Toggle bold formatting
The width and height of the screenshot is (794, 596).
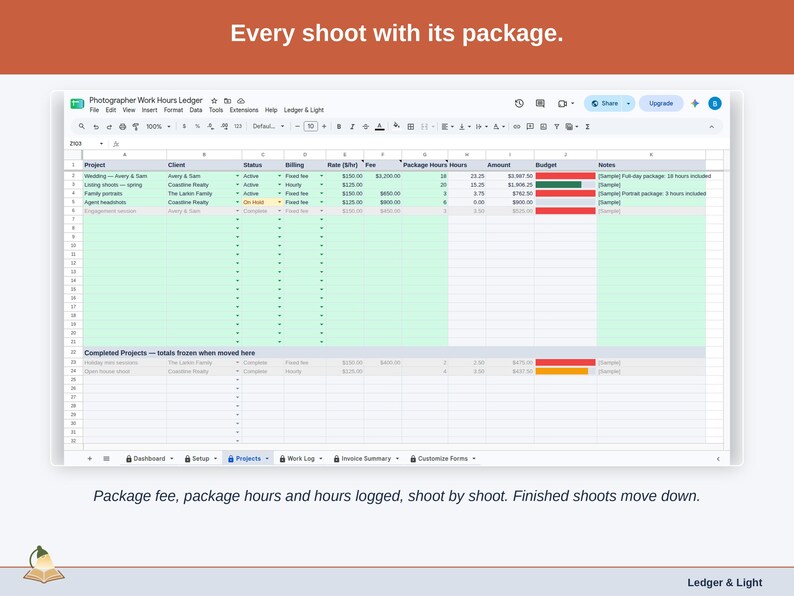[339, 127]
